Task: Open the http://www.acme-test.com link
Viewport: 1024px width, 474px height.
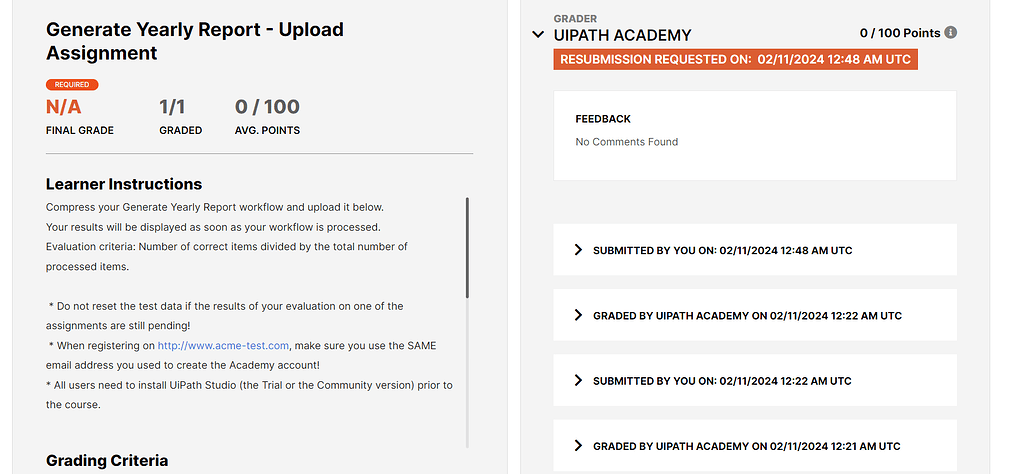Action: point(223,345)
